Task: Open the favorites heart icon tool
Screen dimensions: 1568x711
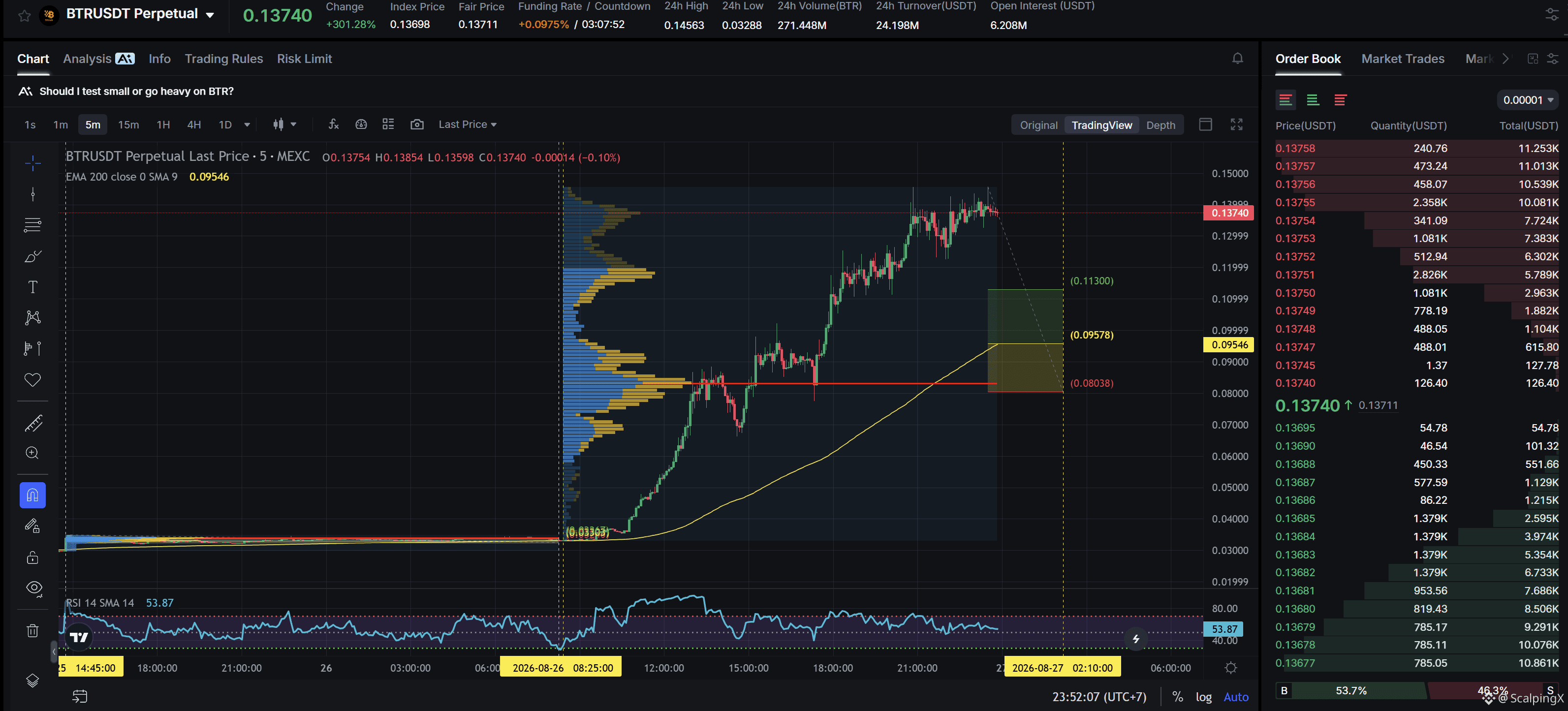Action: coord(33,380)
